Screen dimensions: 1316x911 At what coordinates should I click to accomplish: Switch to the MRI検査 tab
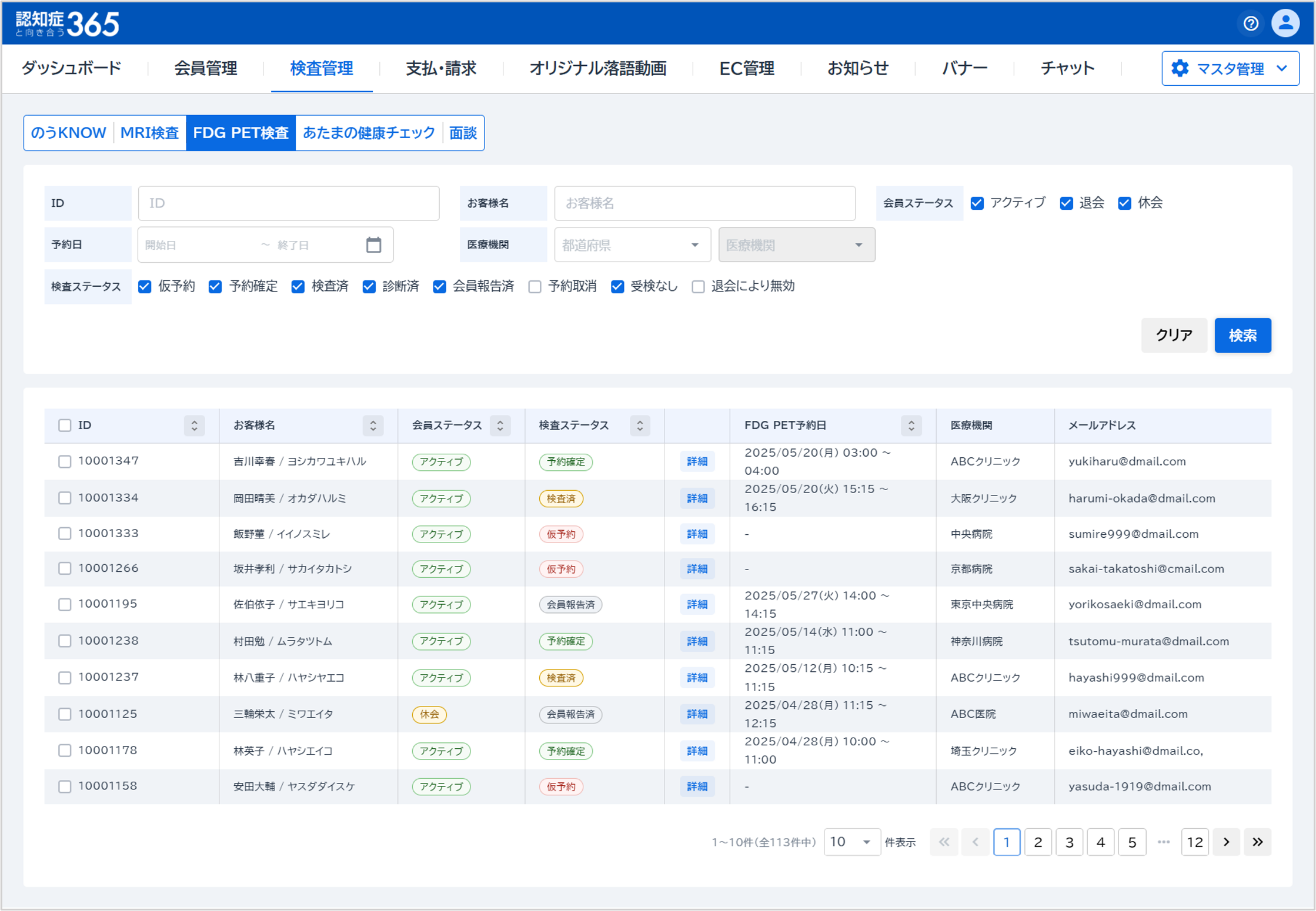click(149, 133)
